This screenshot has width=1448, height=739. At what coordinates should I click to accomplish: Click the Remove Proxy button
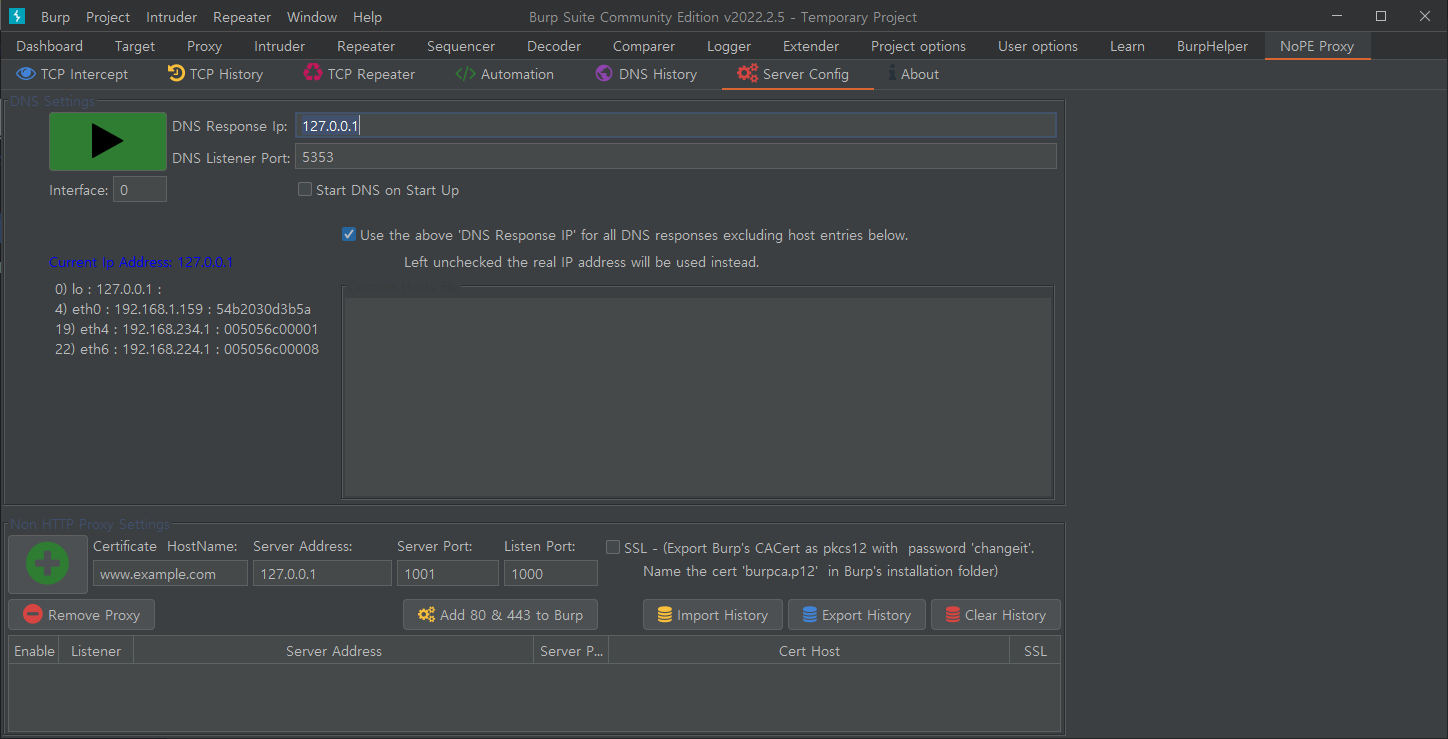tap(82, 615)
